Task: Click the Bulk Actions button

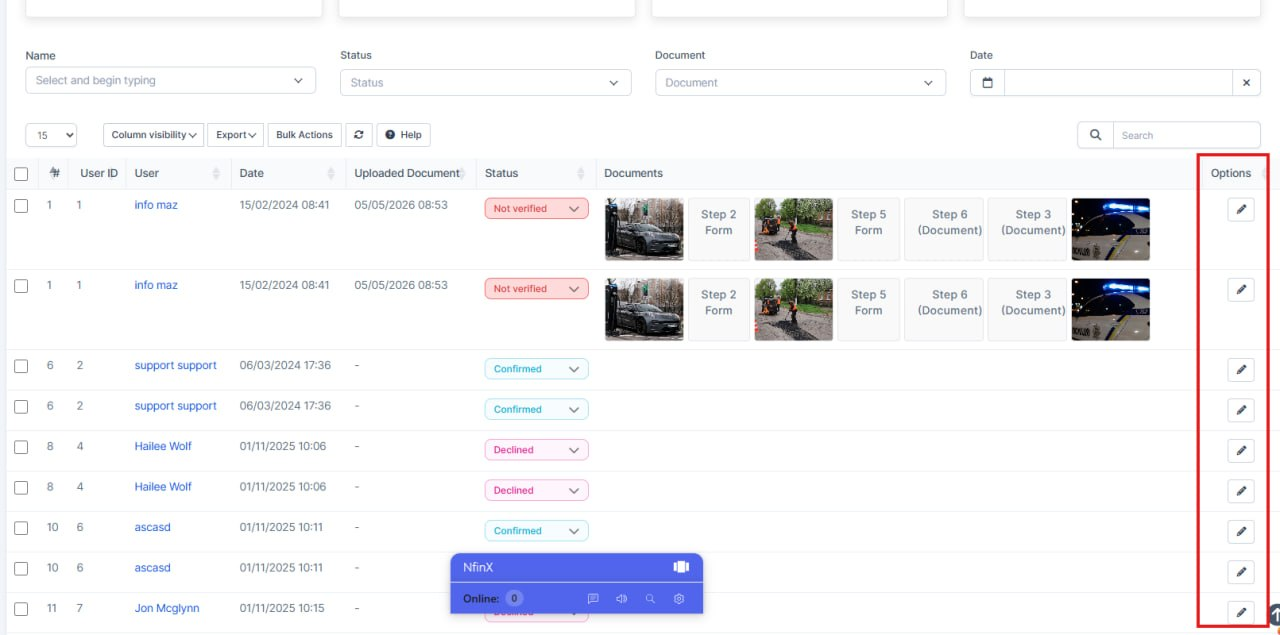Action: (x=305, y=135)
